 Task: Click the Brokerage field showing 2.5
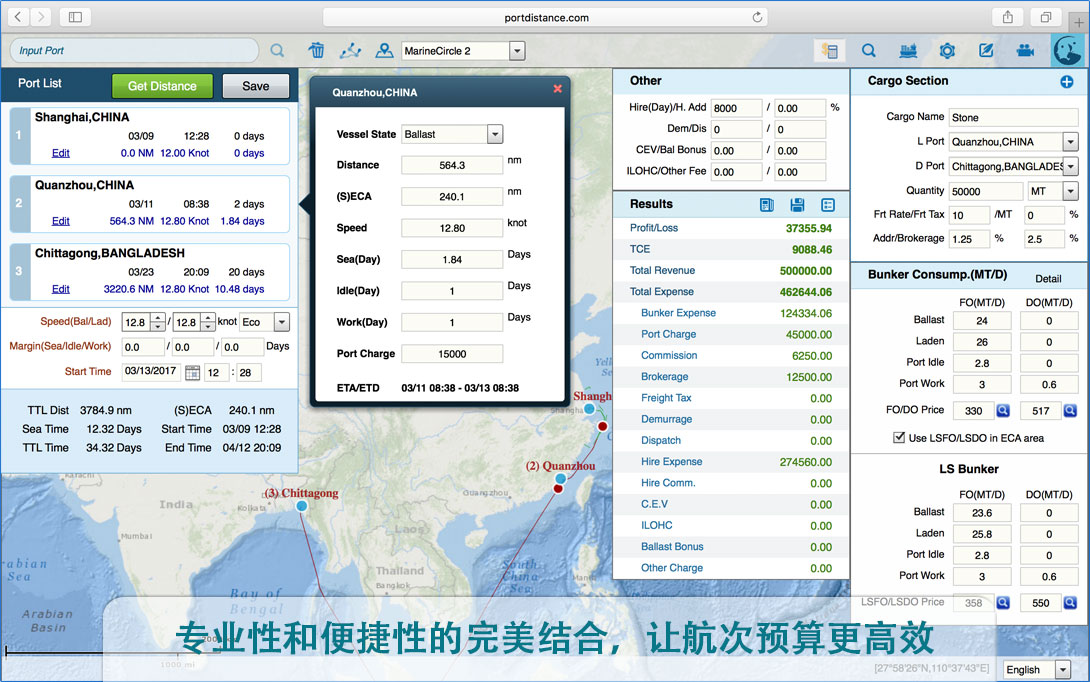(1044, 238)
